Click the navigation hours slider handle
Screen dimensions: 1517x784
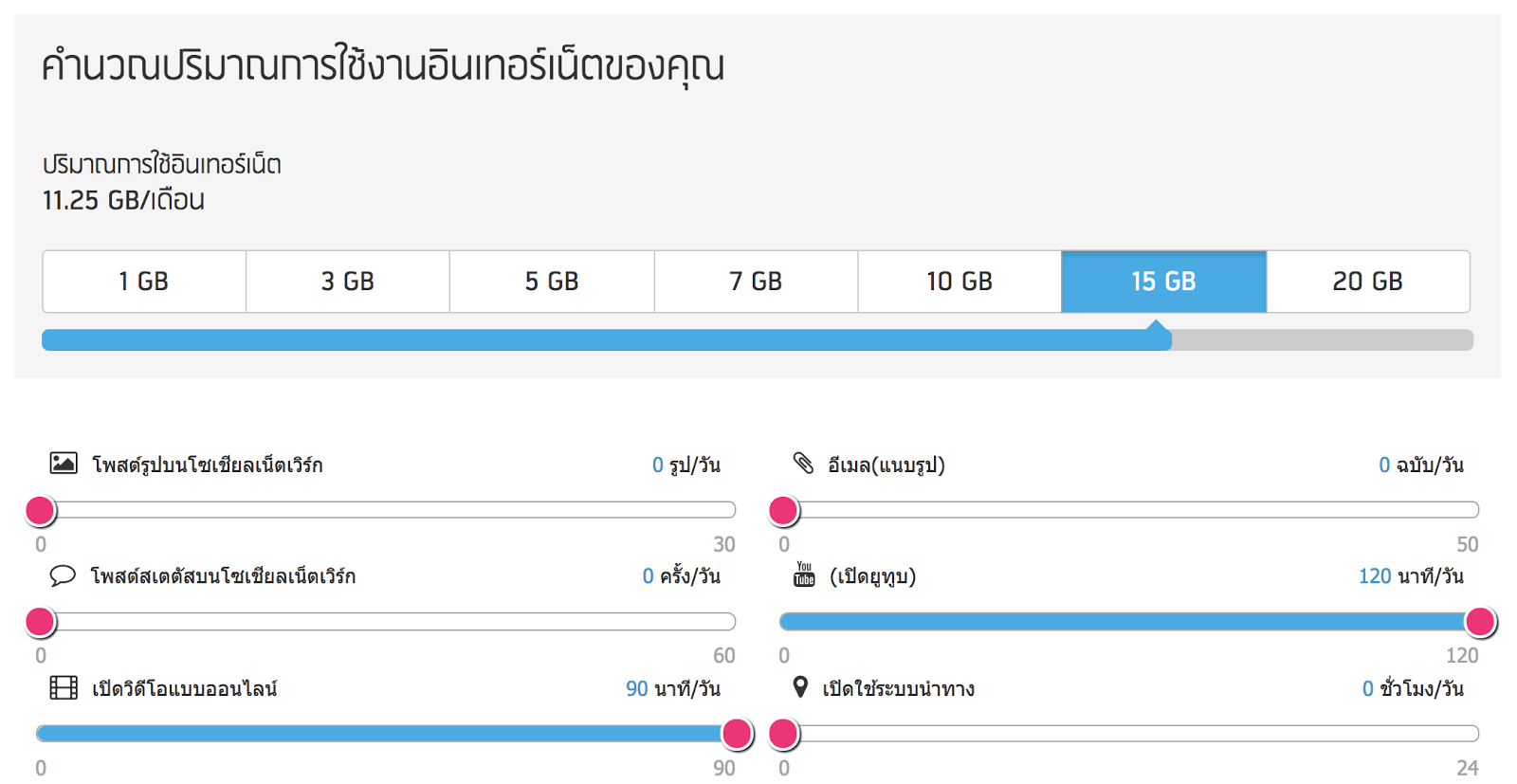(x=783, y=733)
